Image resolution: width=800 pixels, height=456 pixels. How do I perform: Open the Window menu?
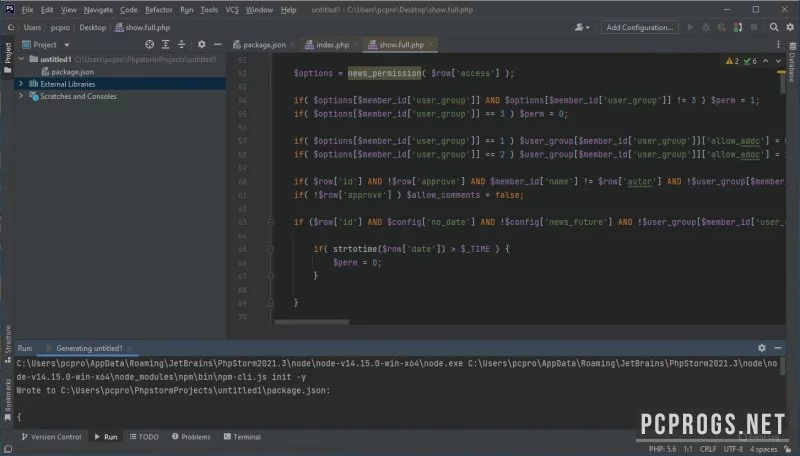click(259, 10)
